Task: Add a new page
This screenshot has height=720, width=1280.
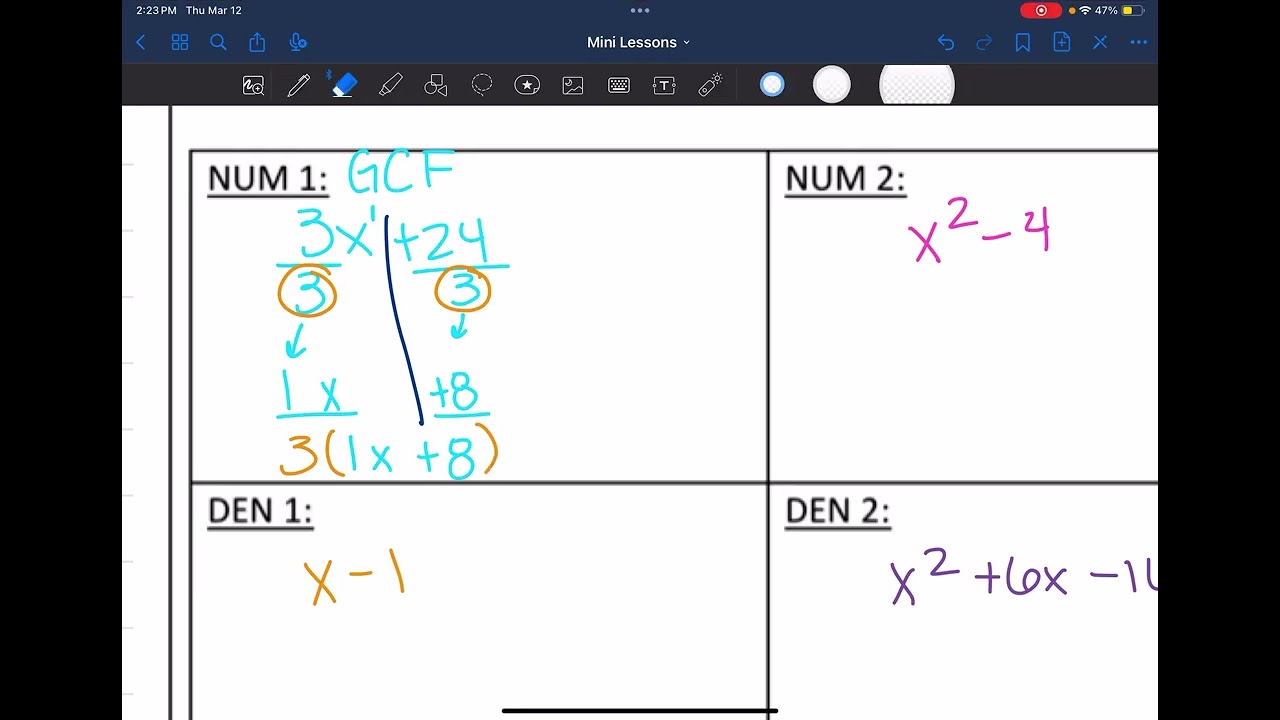Action: tap(1061, 42)
